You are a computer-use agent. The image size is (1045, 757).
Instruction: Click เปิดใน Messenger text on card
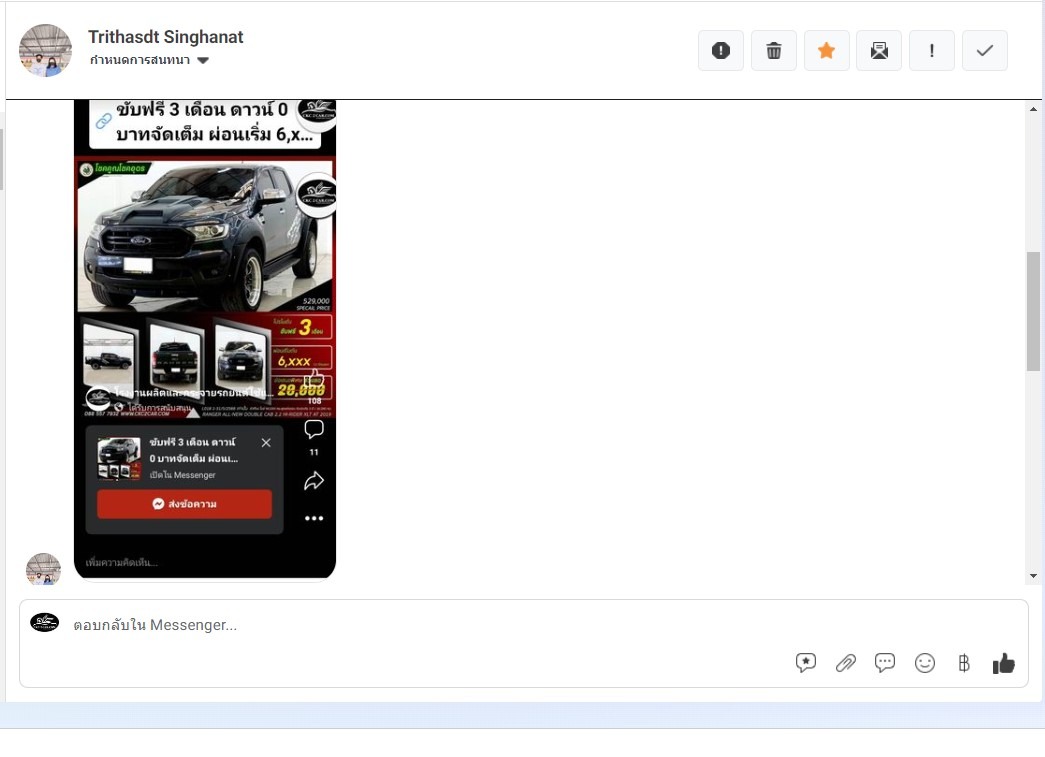(183, 475)
